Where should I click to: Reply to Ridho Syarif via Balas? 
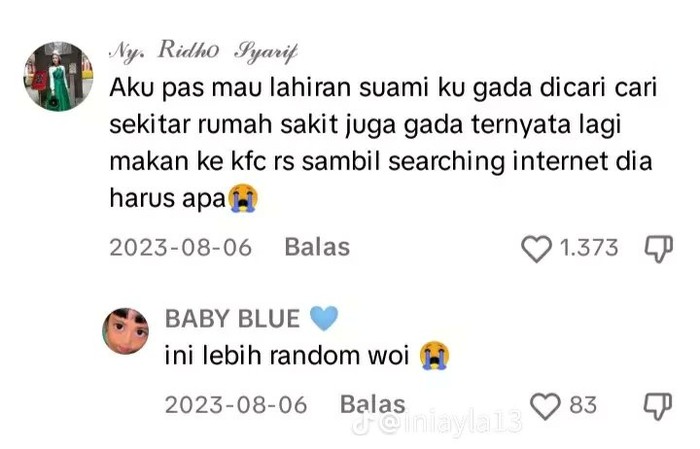(317, 247)
